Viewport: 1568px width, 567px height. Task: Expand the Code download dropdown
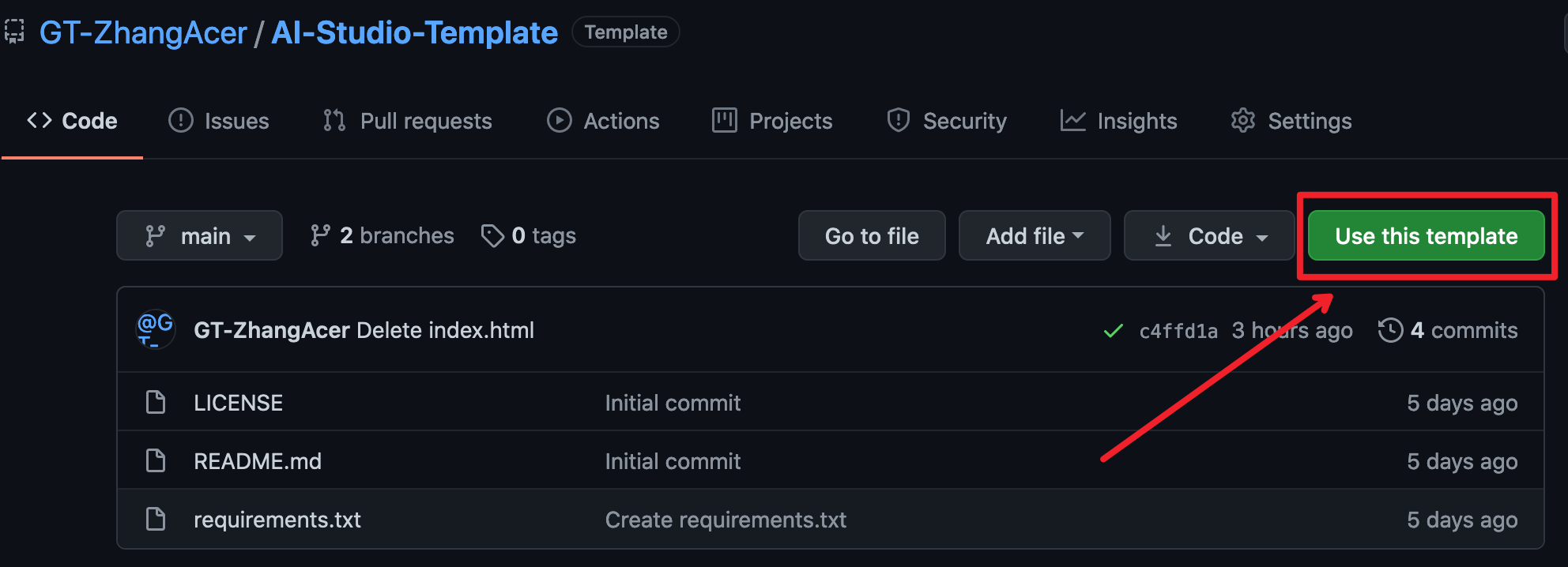click(1209, 235)
